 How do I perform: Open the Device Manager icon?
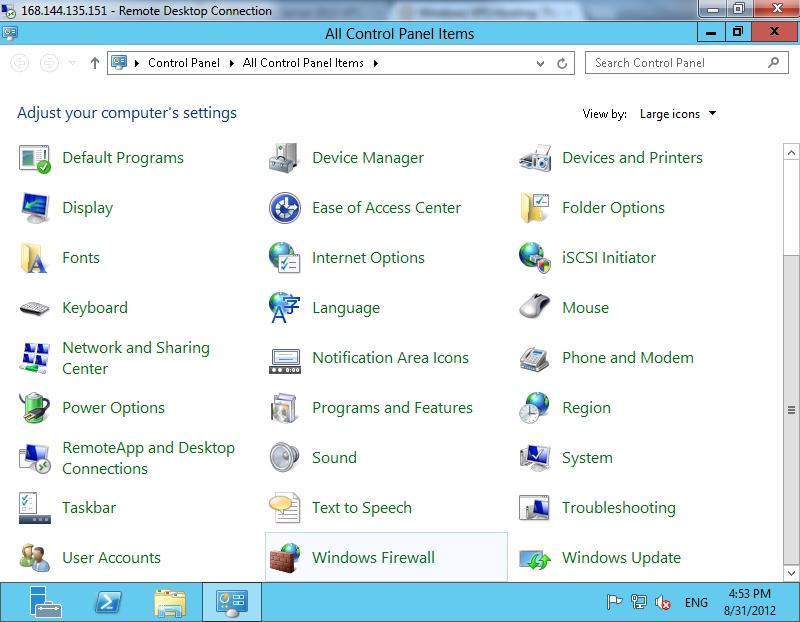click(x=284, y=158)
